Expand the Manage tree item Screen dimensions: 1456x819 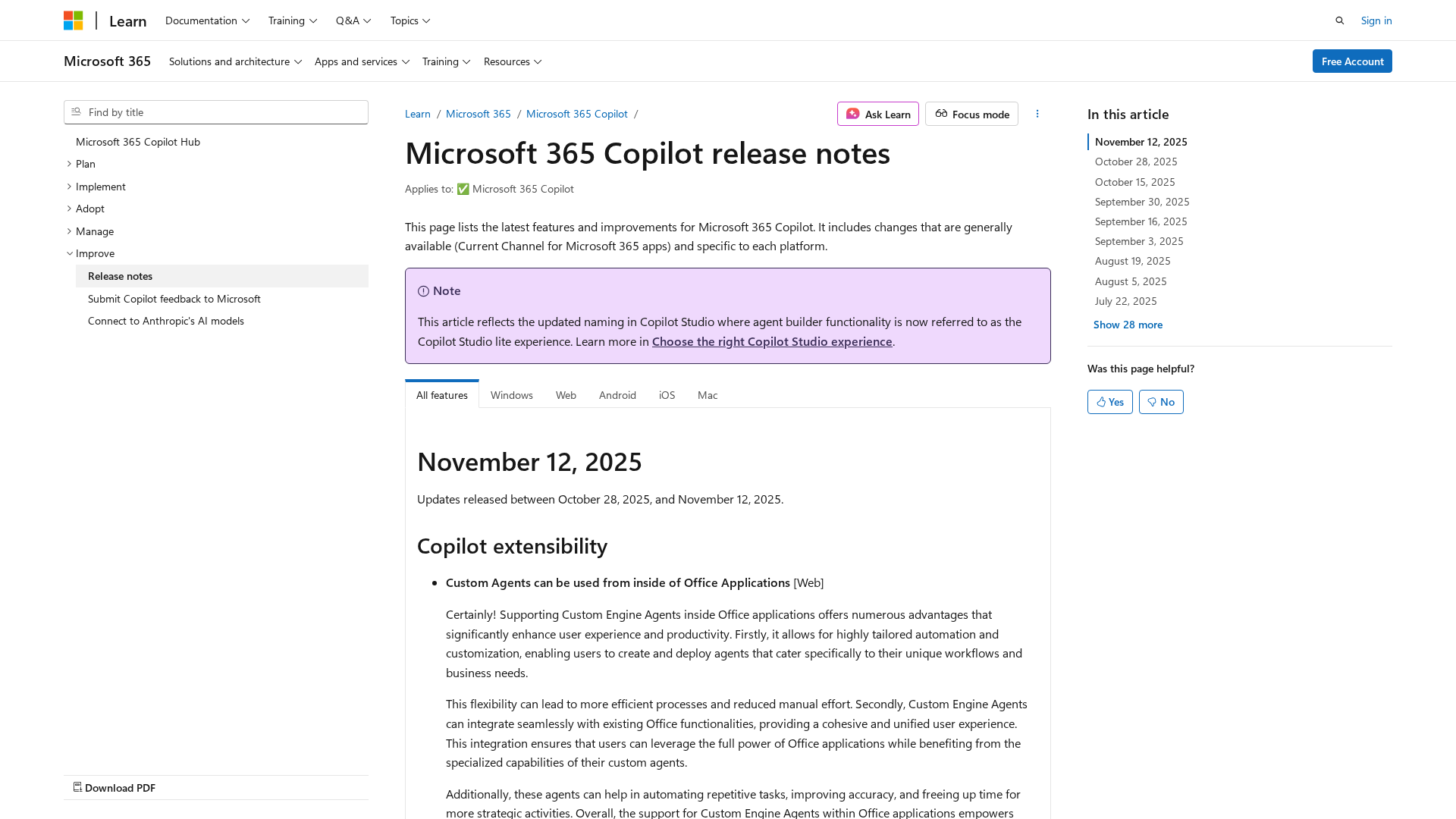coord(69,231)
